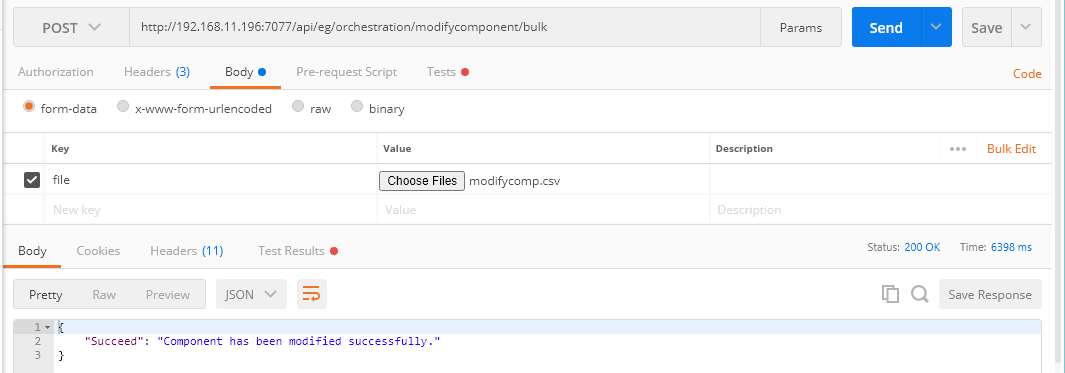1065x373 pixels.
Task: Expand the Save button dropdown arrow
Action: coord(1026,27)
